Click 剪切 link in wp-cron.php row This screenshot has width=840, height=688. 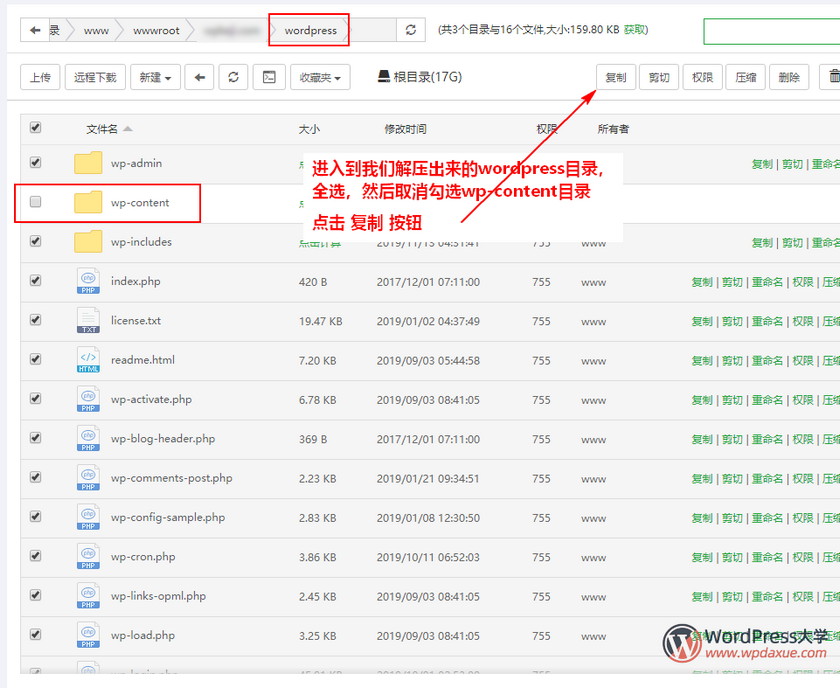pyautogui.click(x=732, y=557)
